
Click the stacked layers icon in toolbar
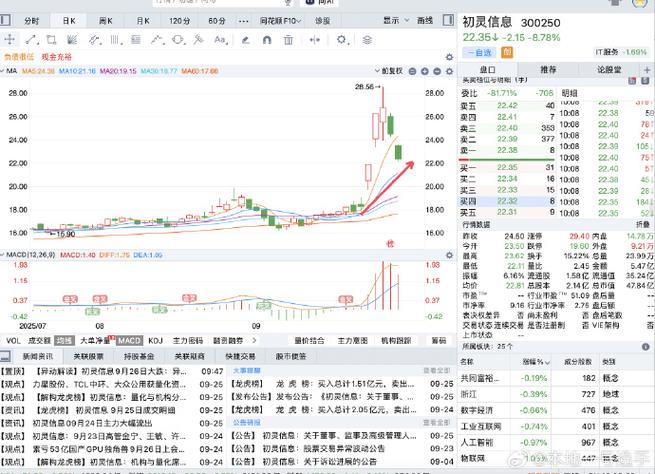[367, 40]
